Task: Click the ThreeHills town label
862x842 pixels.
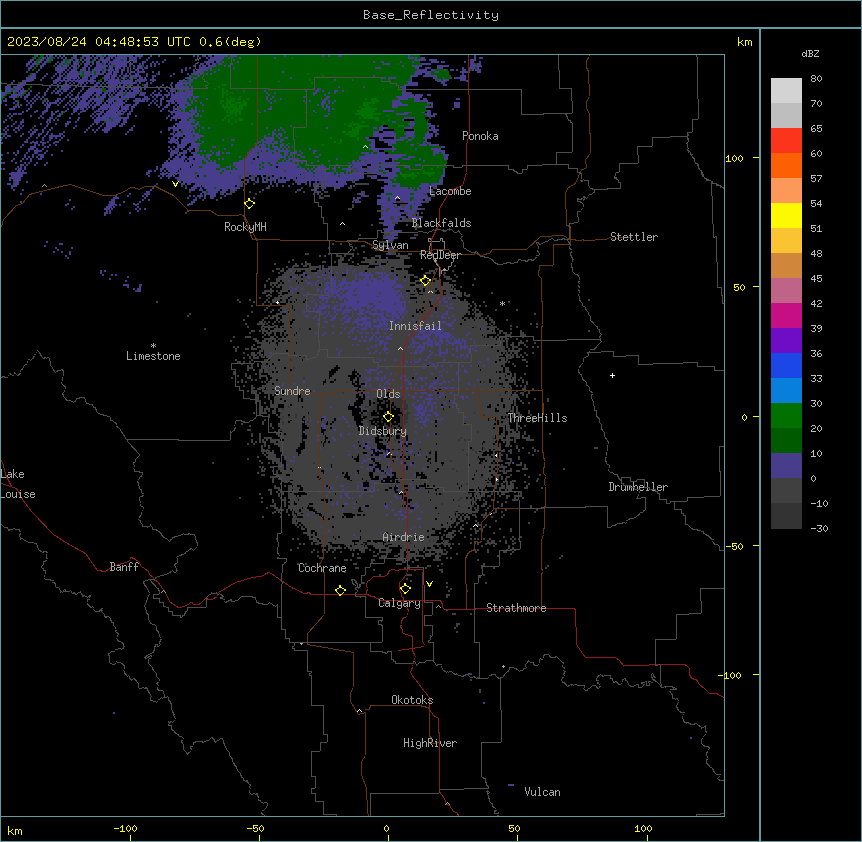Action: pos(537,418)
